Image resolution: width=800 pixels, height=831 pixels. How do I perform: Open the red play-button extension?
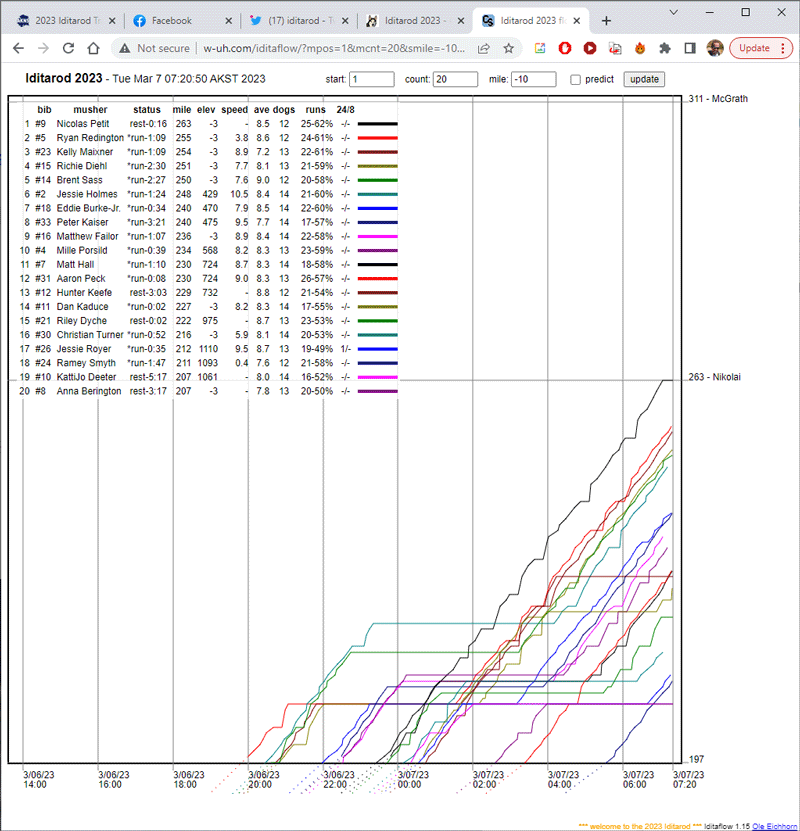pyautogui.click(x=590, y=48)
